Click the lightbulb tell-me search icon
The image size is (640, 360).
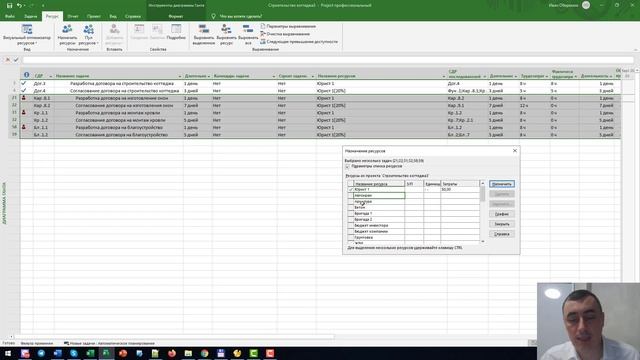(213, 16)
